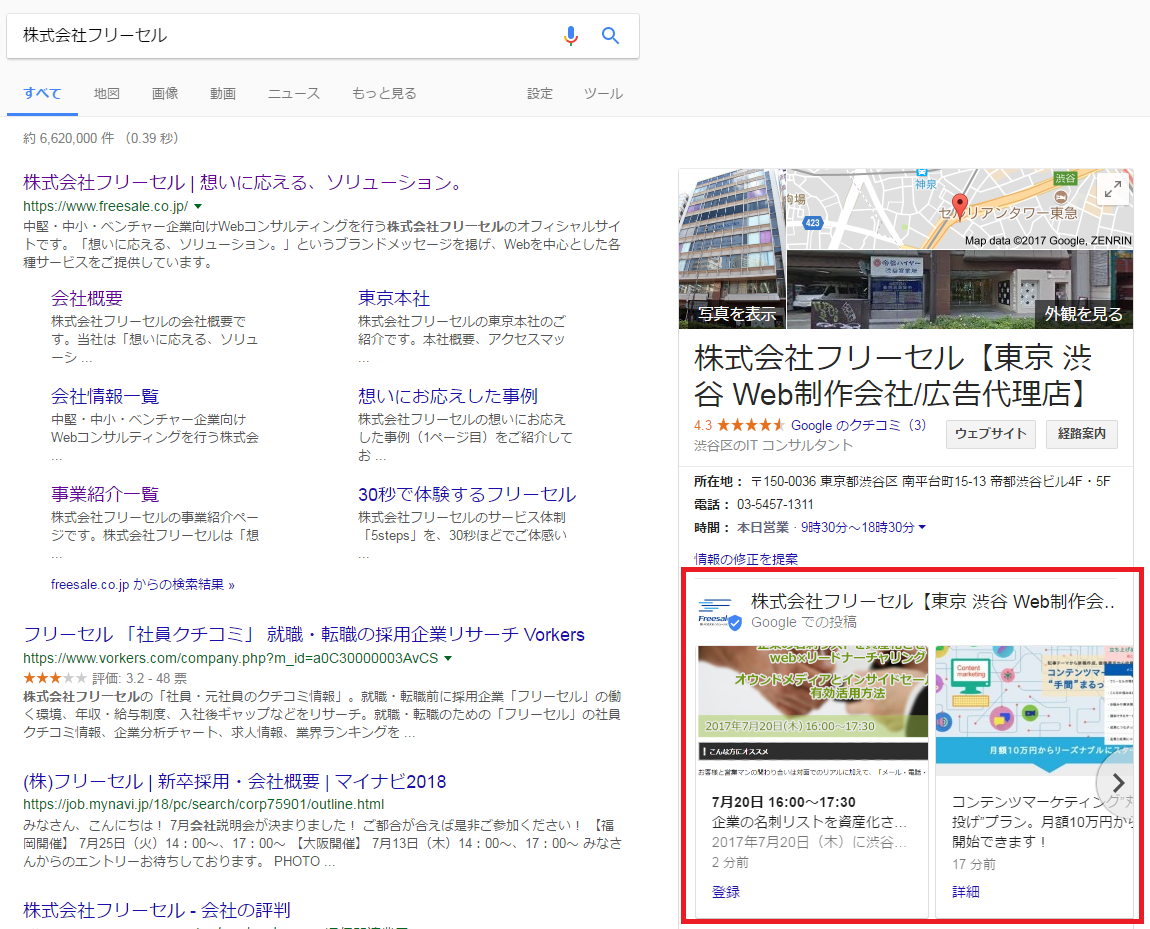
Task: Open the 株式会社フリーセル - 会社の評判 result
Action: coord(157,911)
